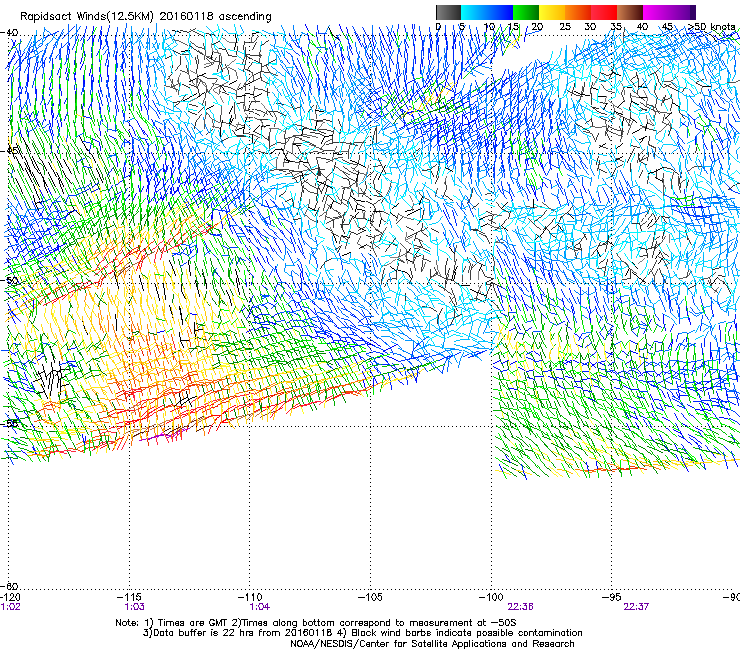Click the '-60' latitude label
Image resolution: width=740 pixels, height=650 pixels.
point(9,586)
